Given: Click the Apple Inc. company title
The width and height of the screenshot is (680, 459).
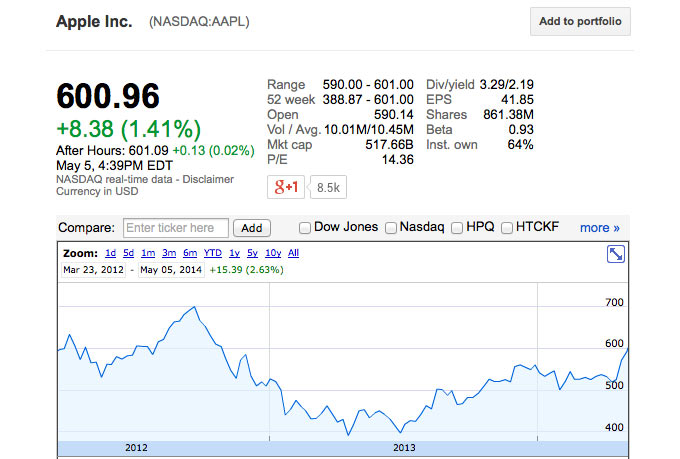Looking at the screenshot, I should [94, 21].
